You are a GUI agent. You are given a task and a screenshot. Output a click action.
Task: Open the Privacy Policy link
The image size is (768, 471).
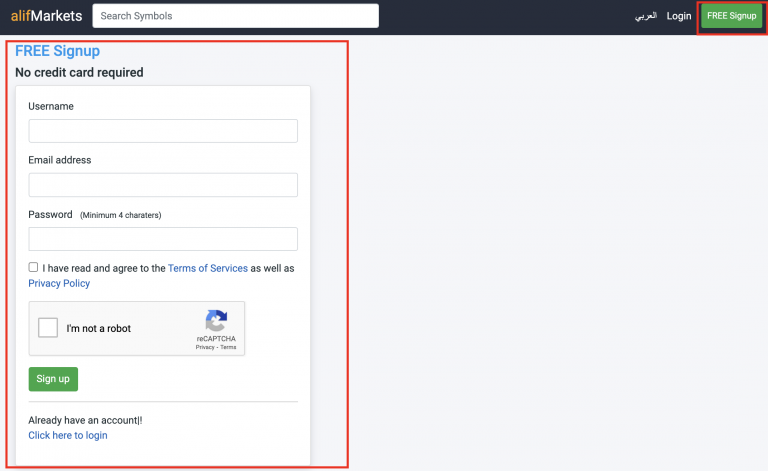coord(59,283)
